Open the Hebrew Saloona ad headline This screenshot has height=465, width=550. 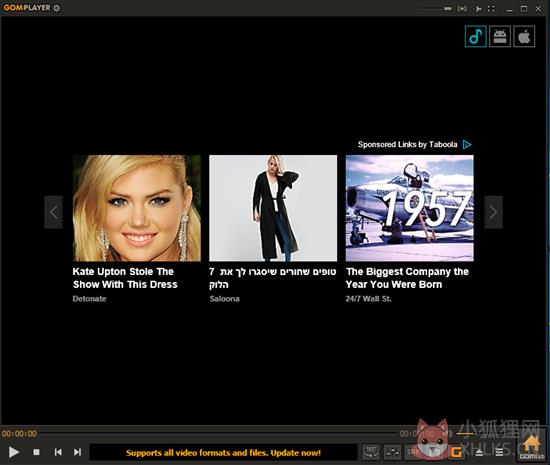[x=273, y=278]
